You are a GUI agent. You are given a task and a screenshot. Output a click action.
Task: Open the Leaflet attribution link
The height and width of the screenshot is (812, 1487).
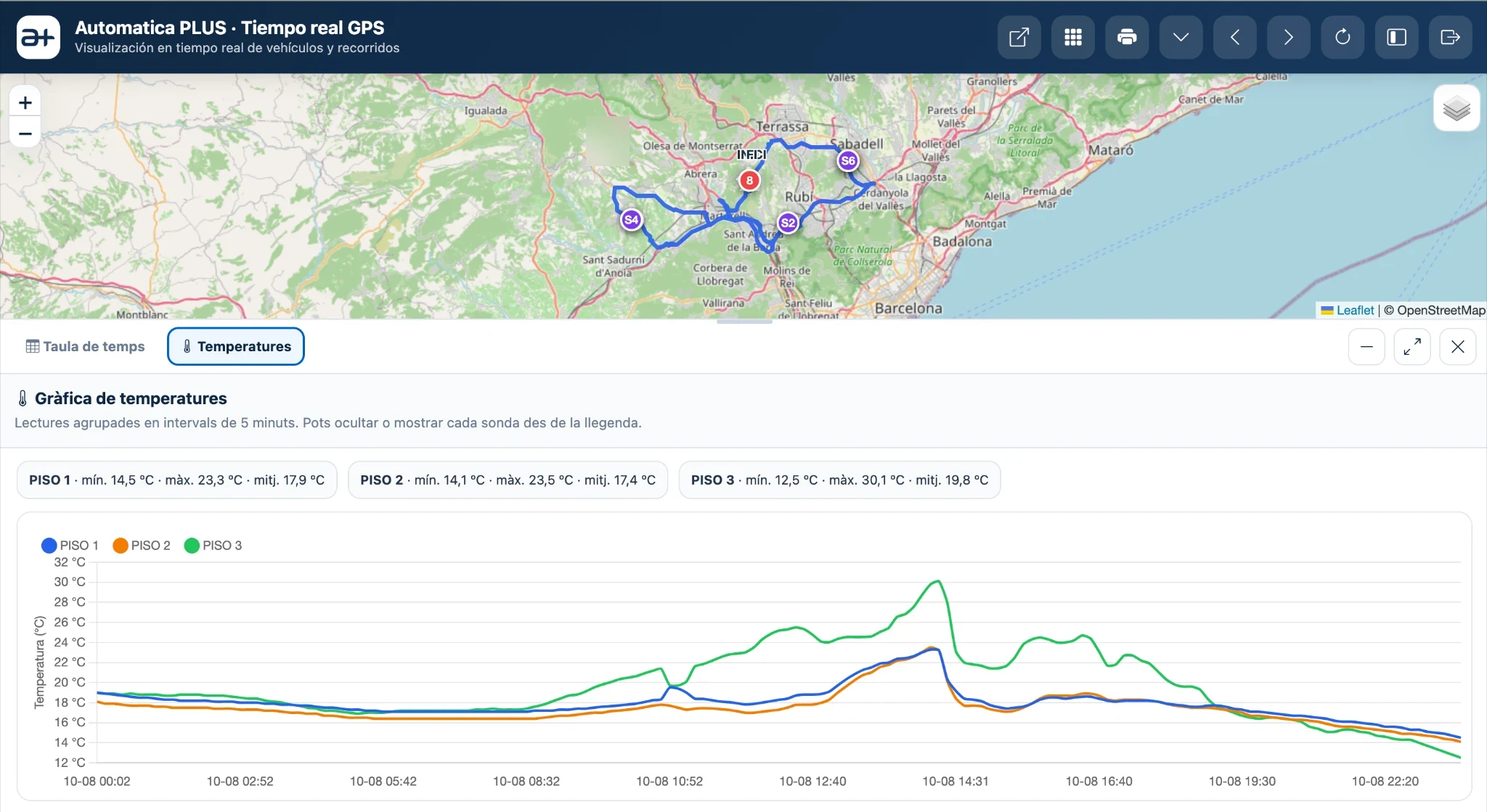click(x=1355, y=310)
